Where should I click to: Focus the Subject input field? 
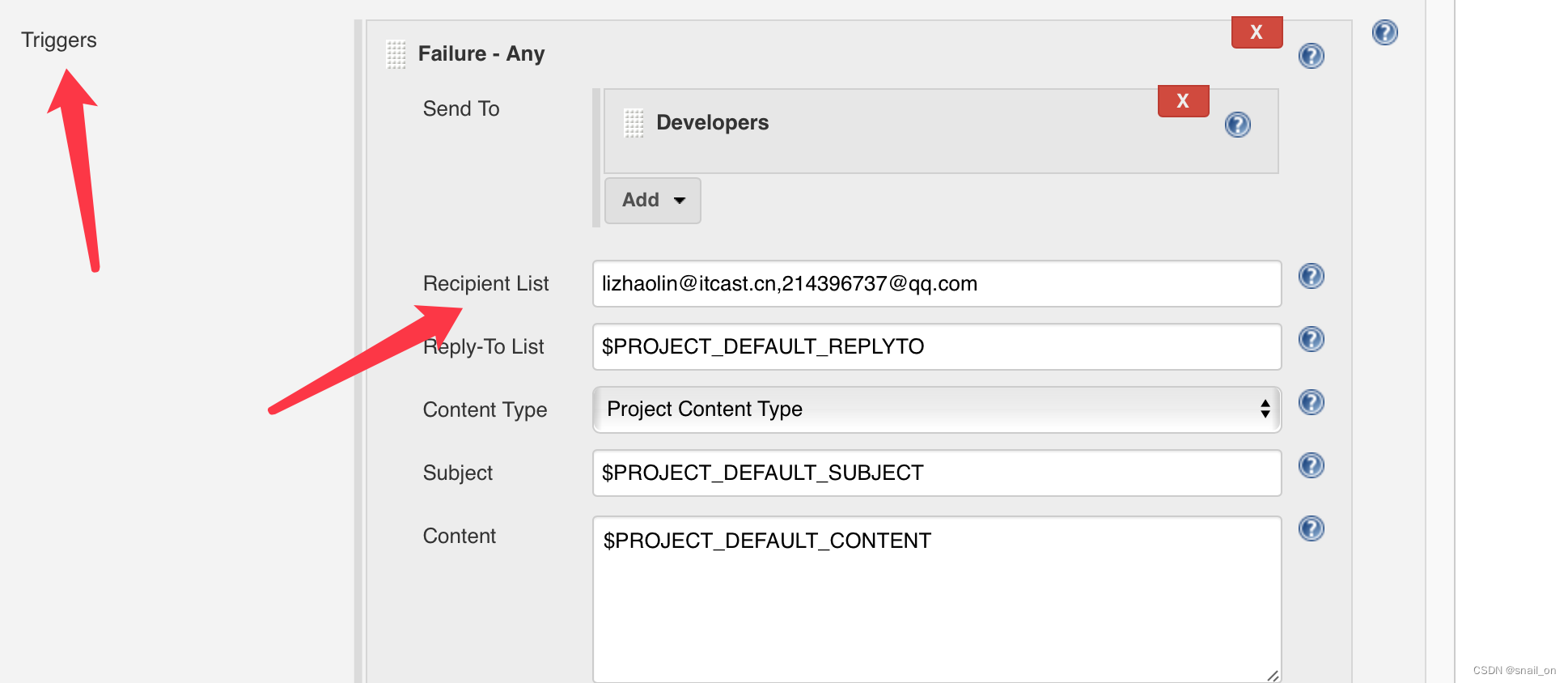coord(937,473)
